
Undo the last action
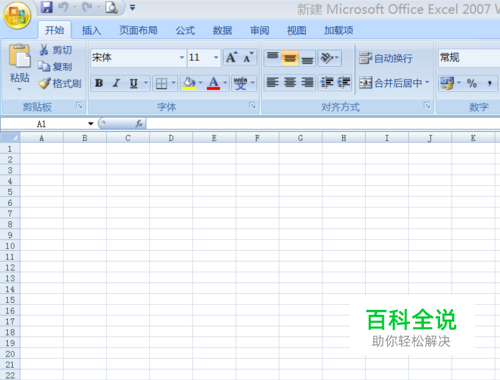click(x=63, y=7)
